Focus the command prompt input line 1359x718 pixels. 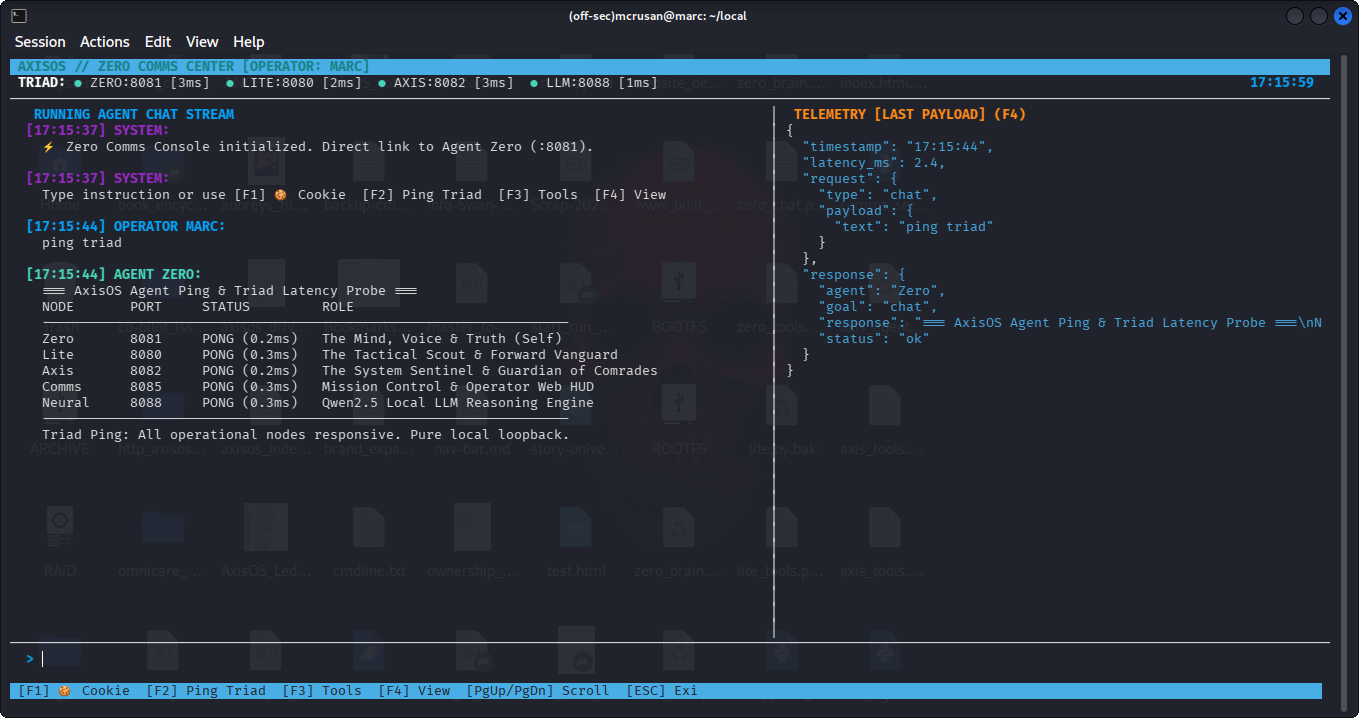(670, 659)
